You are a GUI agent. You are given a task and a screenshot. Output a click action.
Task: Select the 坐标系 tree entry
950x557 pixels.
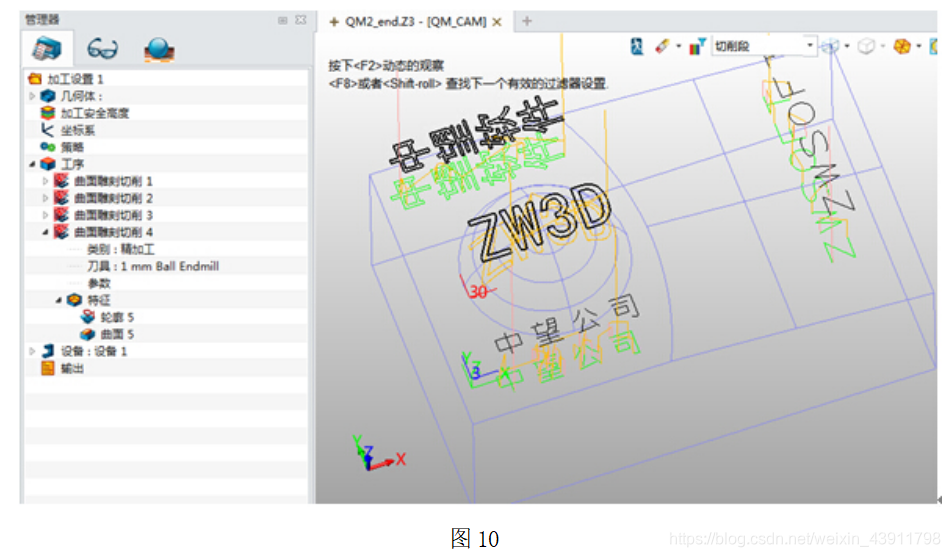[78, 130]
